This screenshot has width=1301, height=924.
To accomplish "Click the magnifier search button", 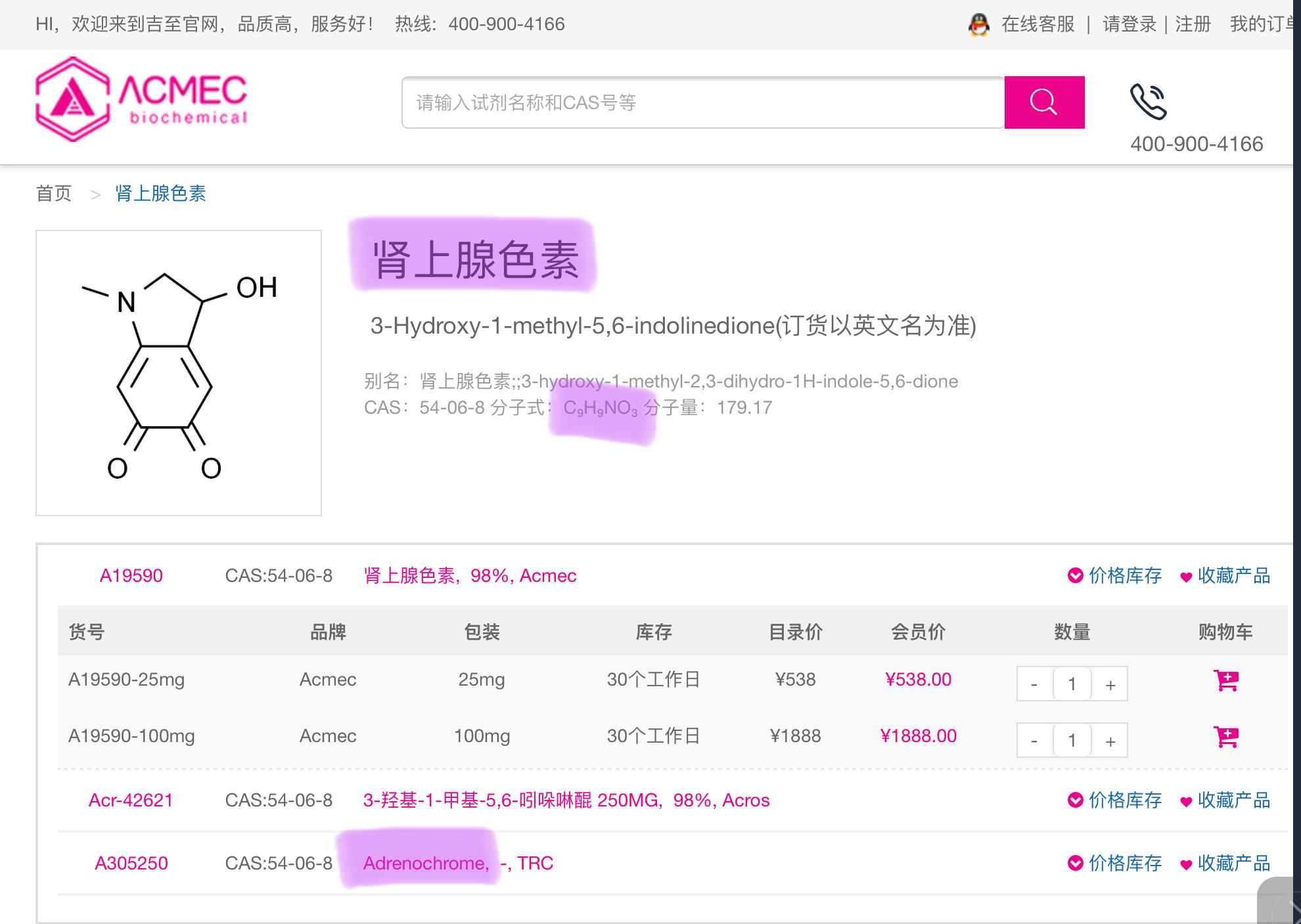I will (x=1044, y=102).
